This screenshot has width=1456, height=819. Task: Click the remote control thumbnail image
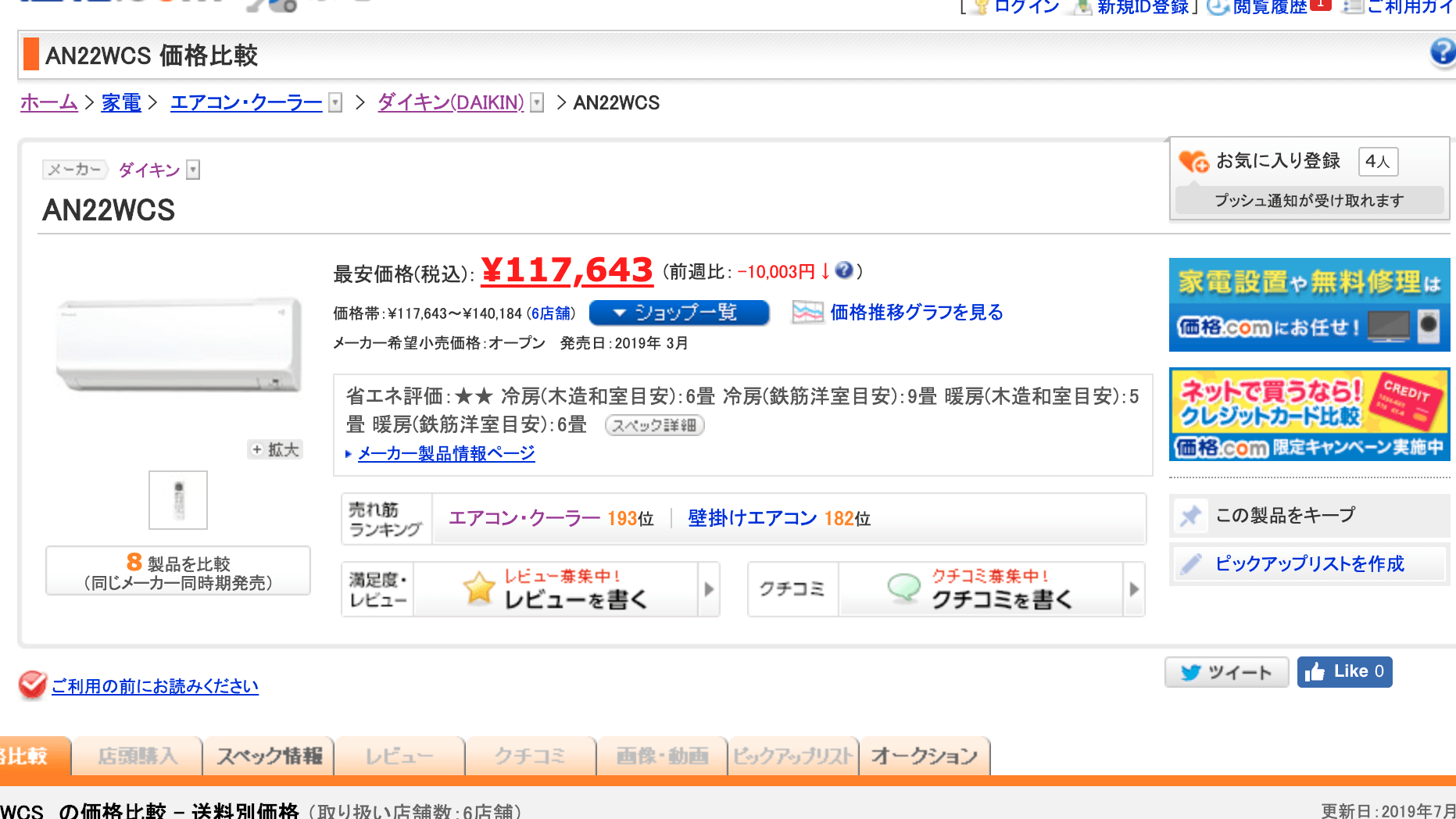[177, 500]
